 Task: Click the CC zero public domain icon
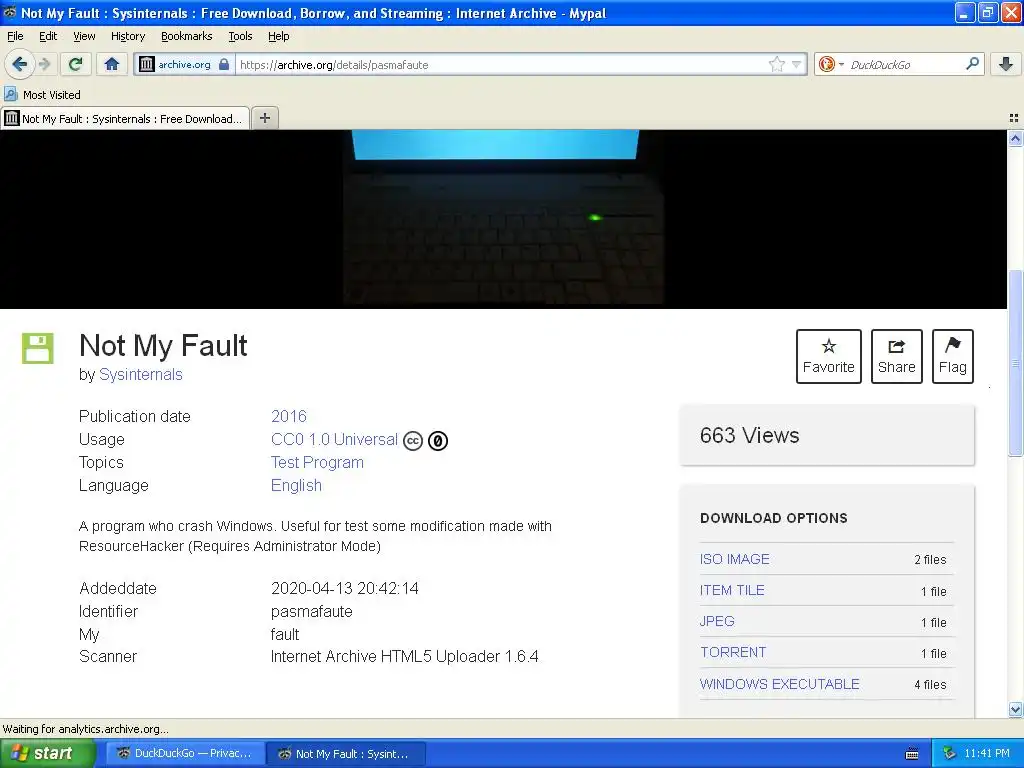pyautogui.click(x=438, y=441)
